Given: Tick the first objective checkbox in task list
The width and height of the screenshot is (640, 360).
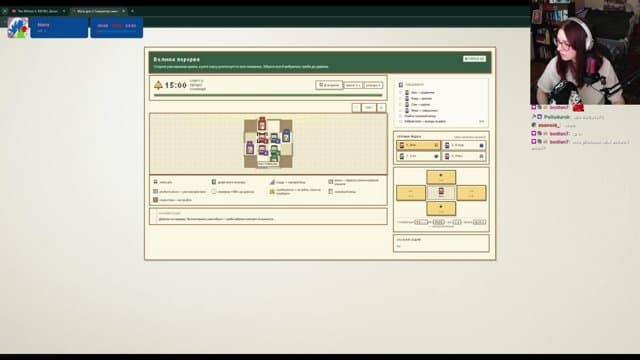Looking at the screenshot, I should (x=400, y=93).
